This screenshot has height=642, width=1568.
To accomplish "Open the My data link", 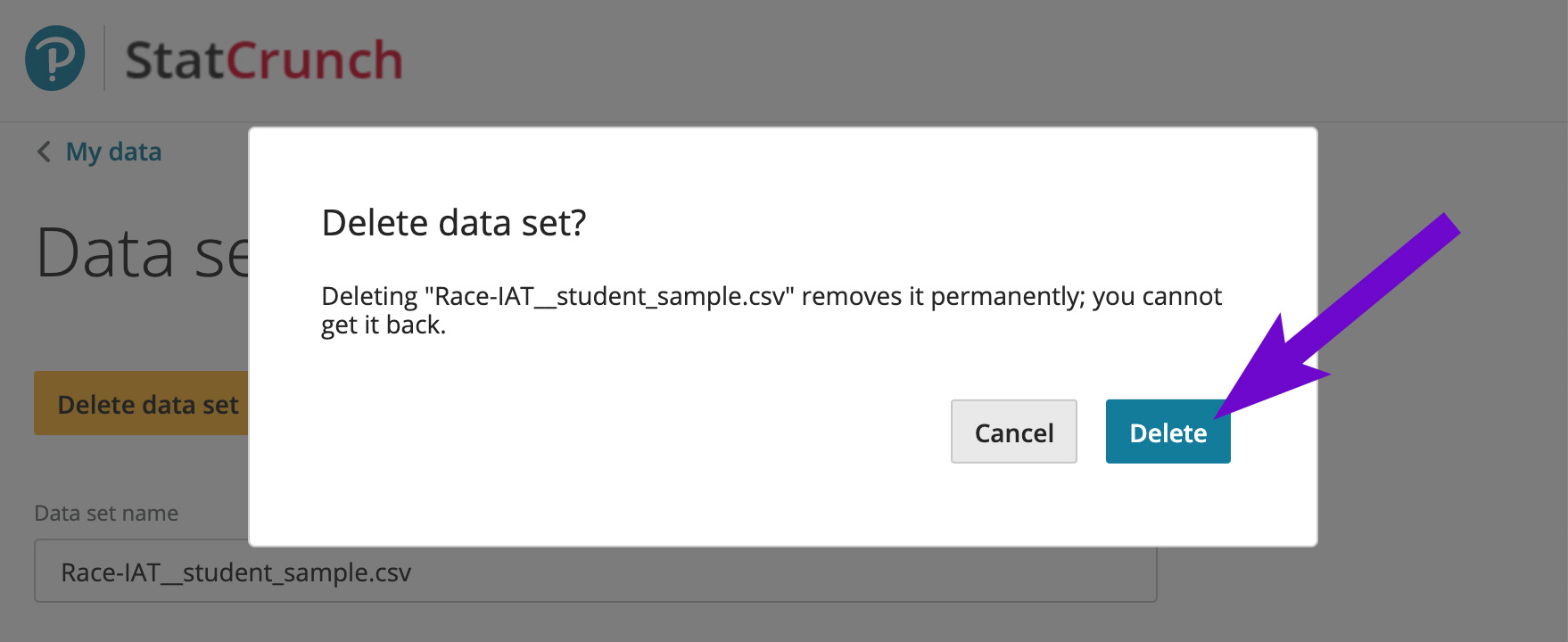I will coord(113,152).
